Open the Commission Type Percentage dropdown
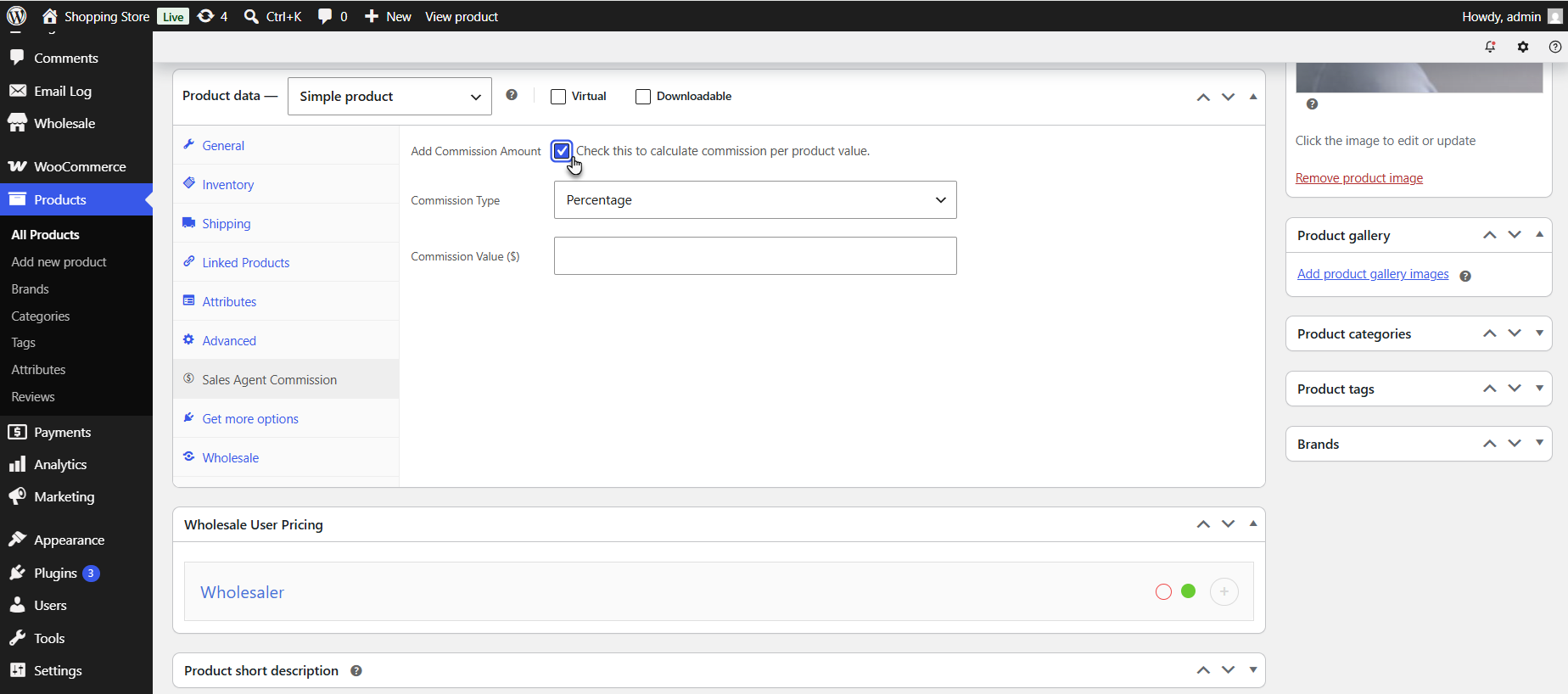This screenshot has width=1568, height=694. (x=755, y=199)
